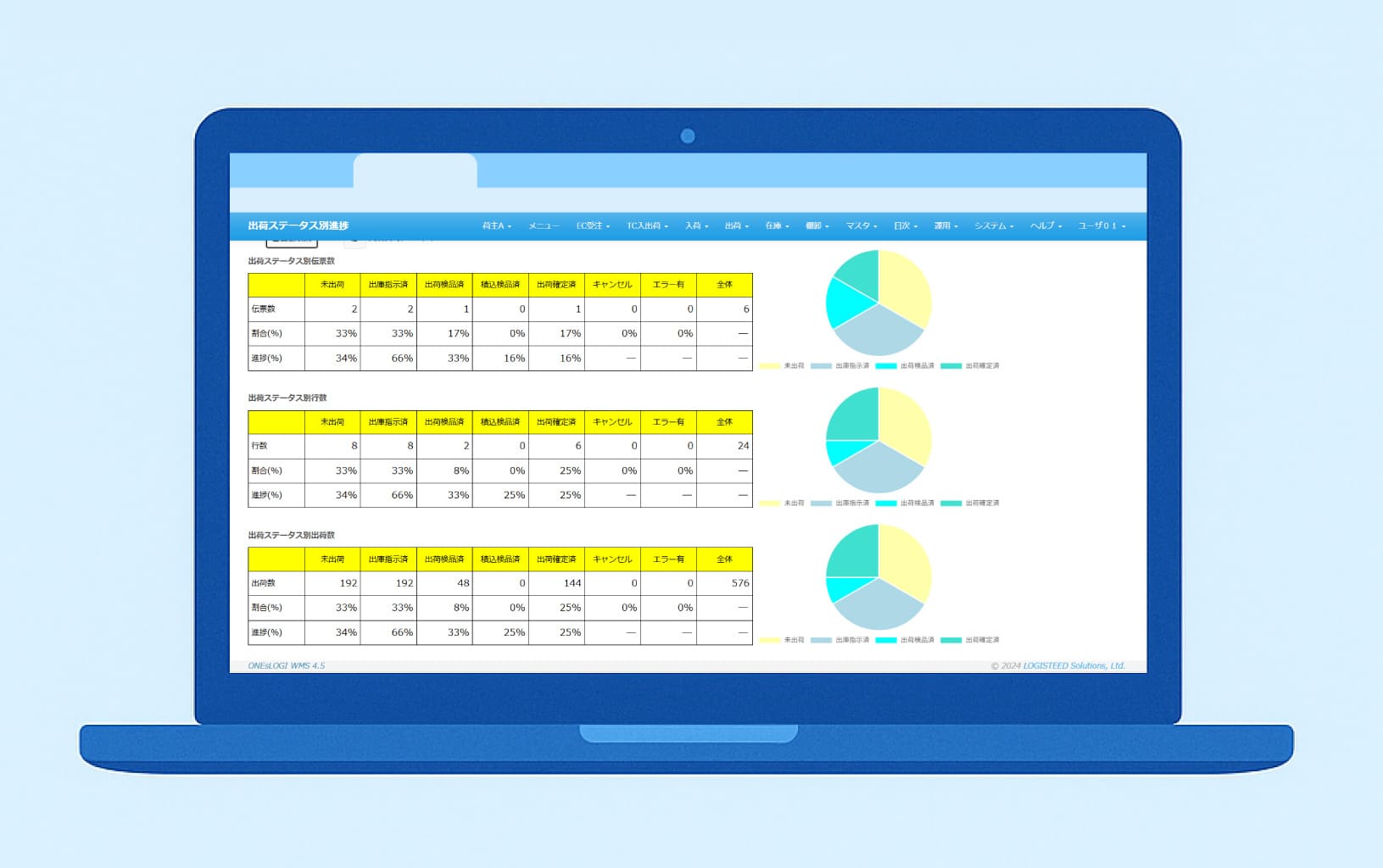Open the ヘルプ dropdown
Screen dimensions: 1383x868
(1046, 226)
